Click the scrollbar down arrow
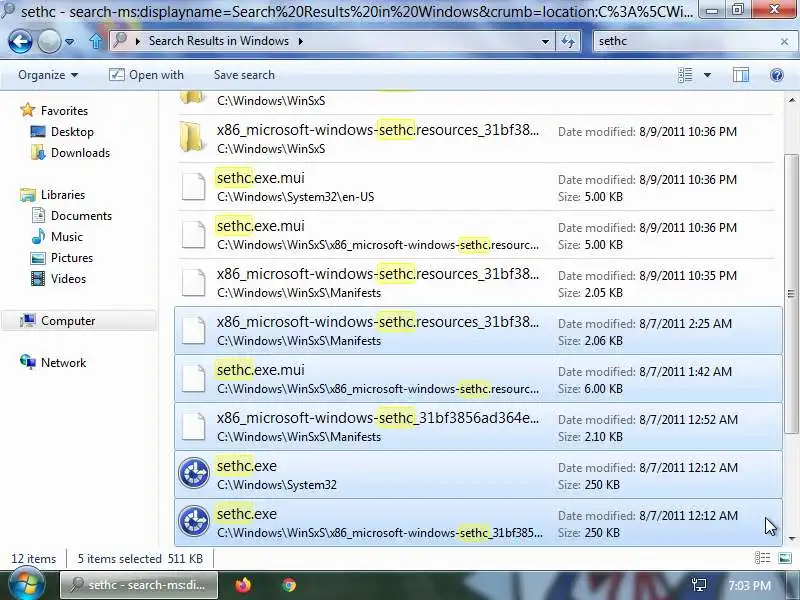800x600 pixels. pyautogui.click(x=792, y=538)
